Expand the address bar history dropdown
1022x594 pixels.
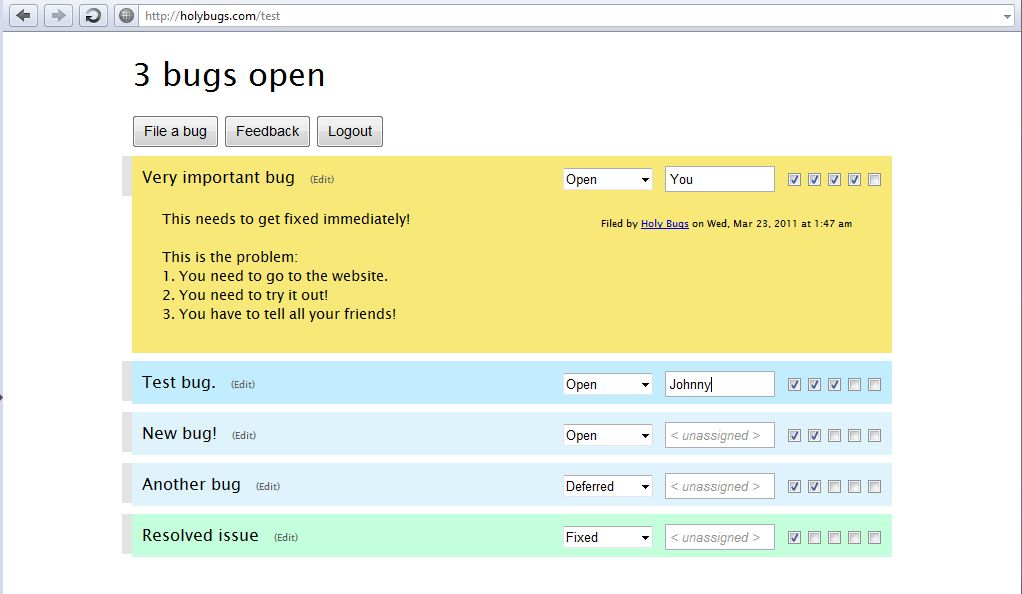tap(1008, 15)
